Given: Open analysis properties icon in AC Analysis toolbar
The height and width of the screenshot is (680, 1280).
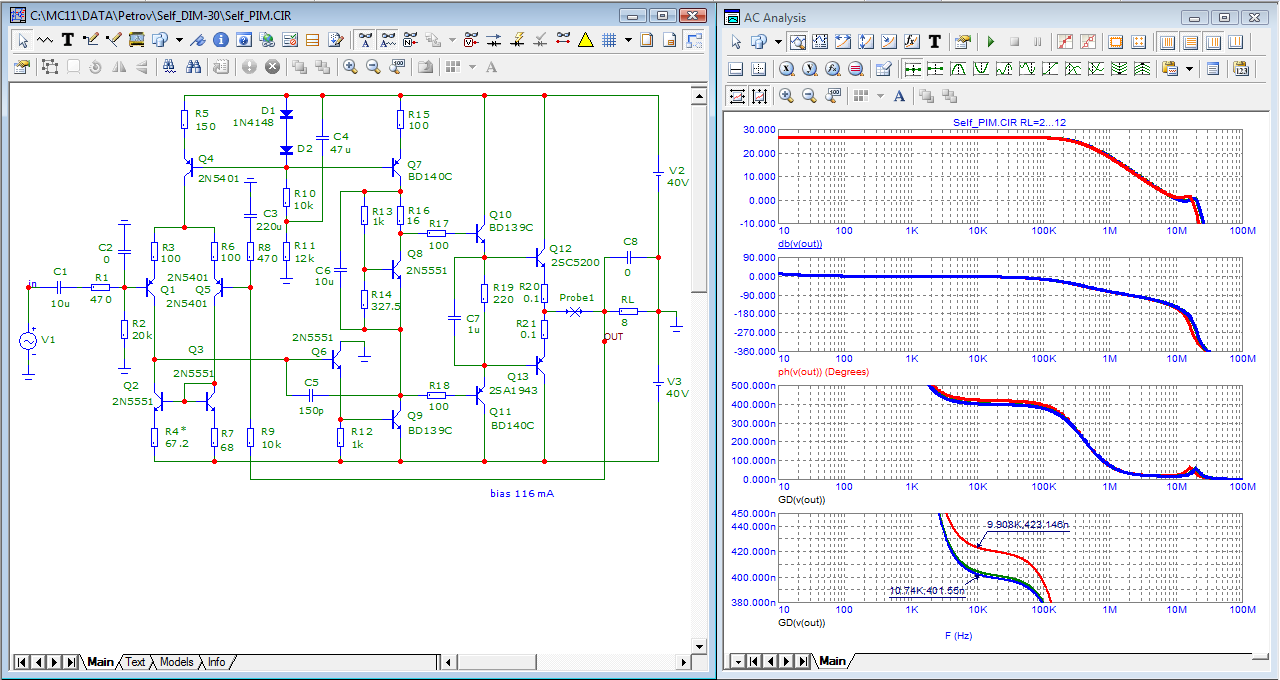Looking at the screenshot, I should pos(962,42).
